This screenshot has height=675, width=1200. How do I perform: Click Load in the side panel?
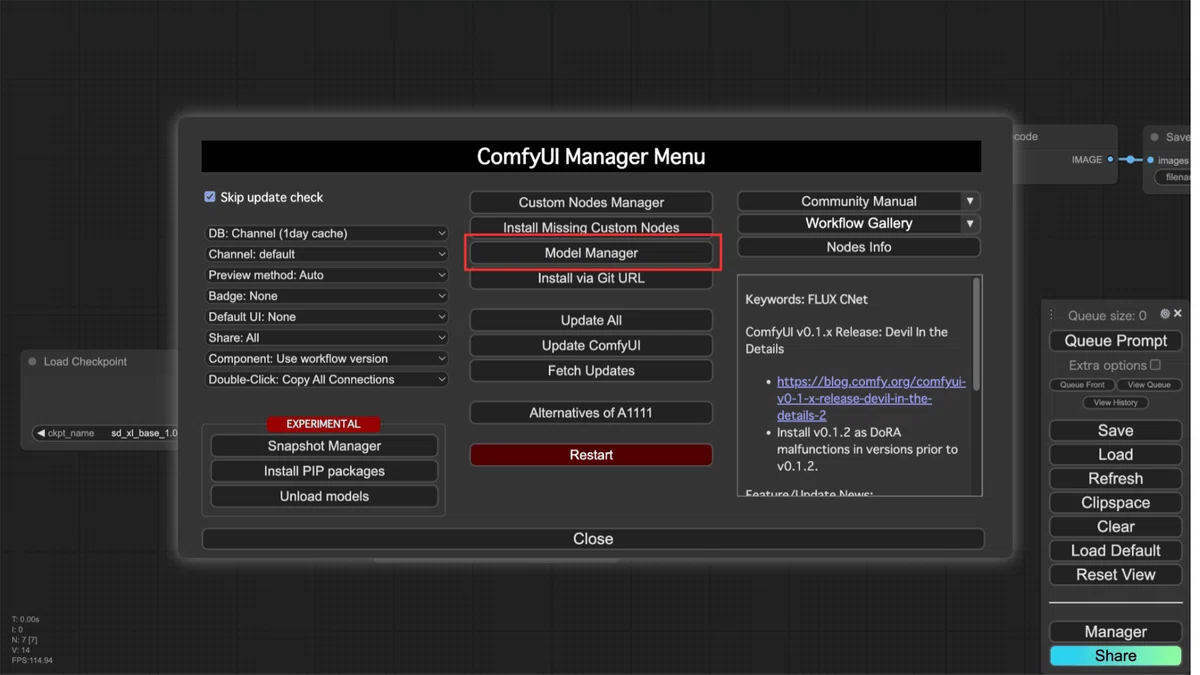(1115, 455)
